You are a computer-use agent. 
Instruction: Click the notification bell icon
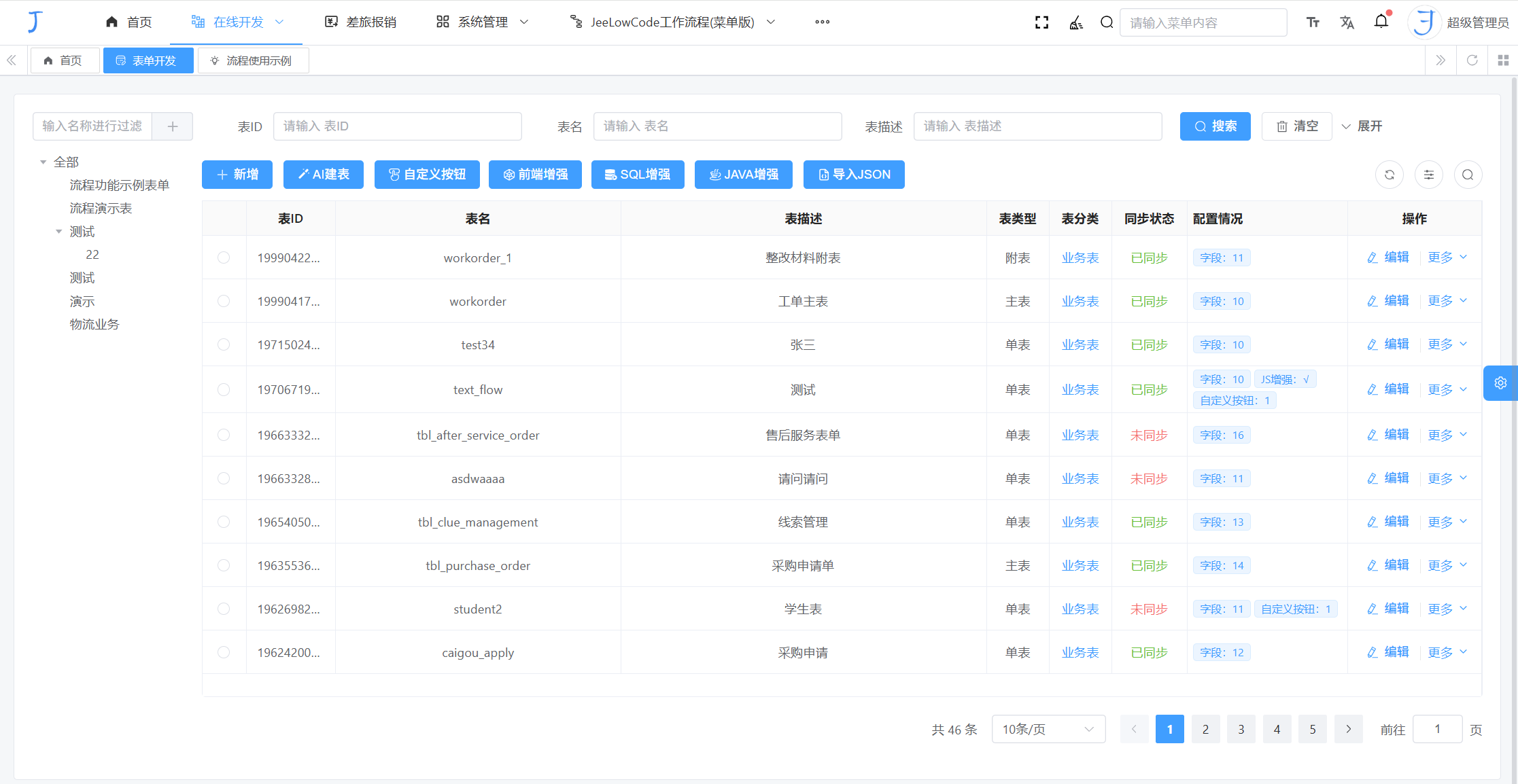click(1381, 21)
